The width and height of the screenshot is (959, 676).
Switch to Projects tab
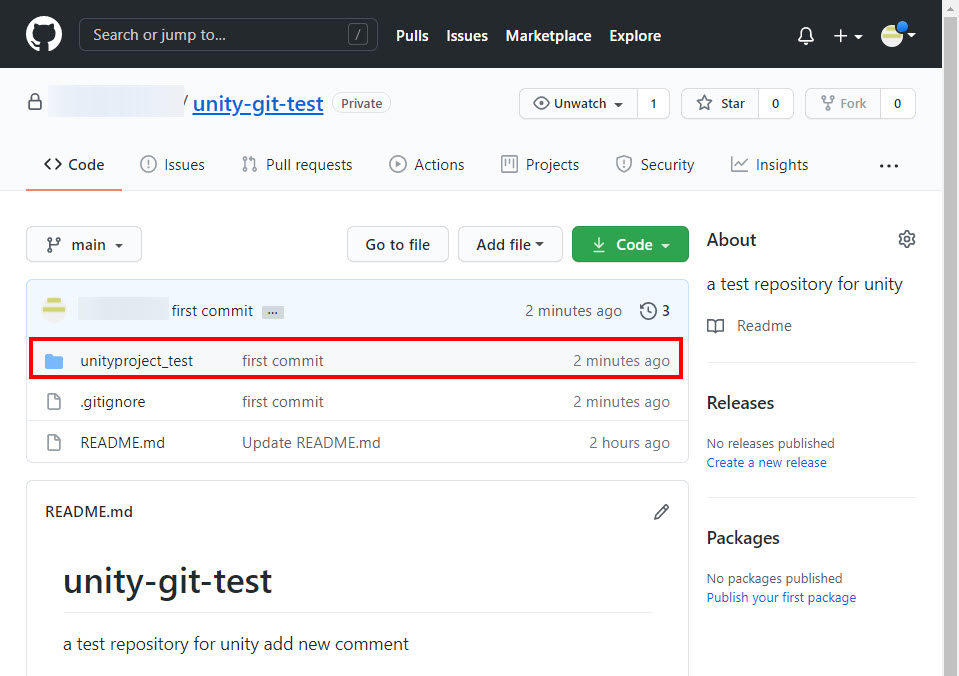[539, 165]
